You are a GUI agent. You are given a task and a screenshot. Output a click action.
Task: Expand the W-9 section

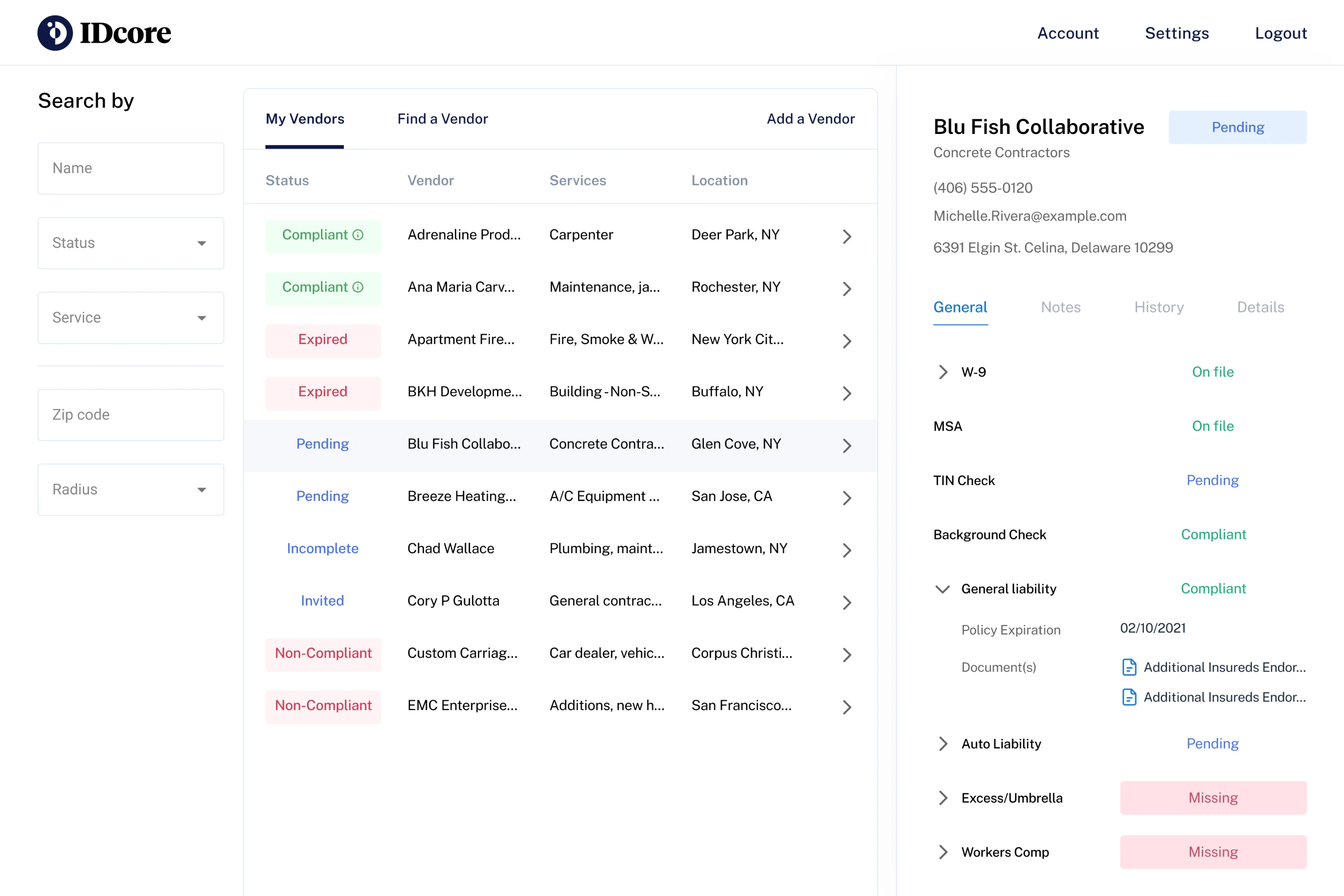943,372
